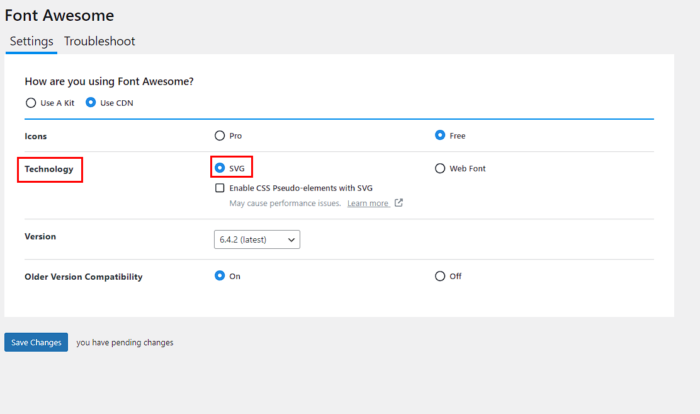Click the Save Changes button
This screenshot has height=414, width=700.
coord(36,343)
